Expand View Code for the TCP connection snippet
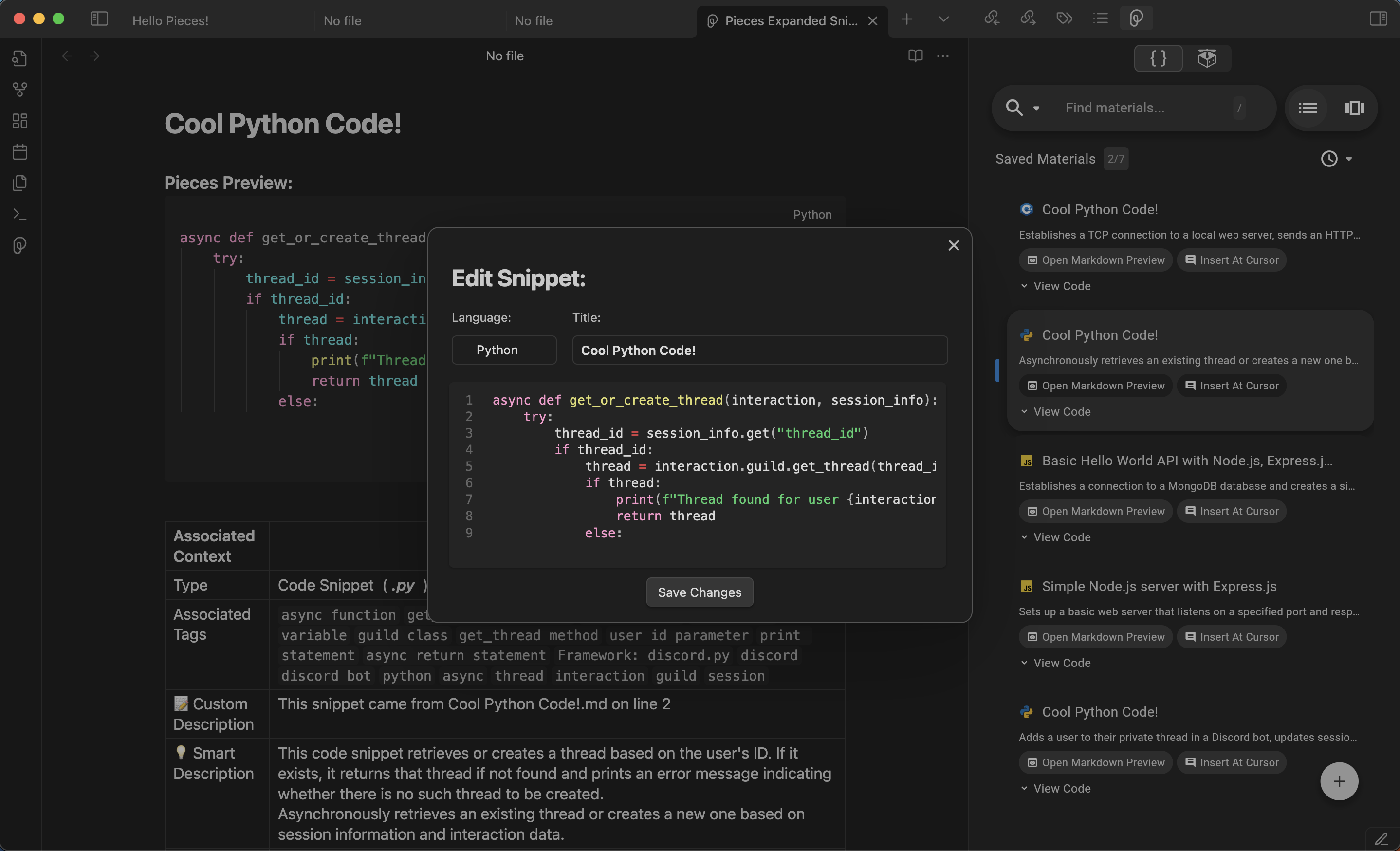Viewport: 1400px width, 851px height. tap(1056, 286)
